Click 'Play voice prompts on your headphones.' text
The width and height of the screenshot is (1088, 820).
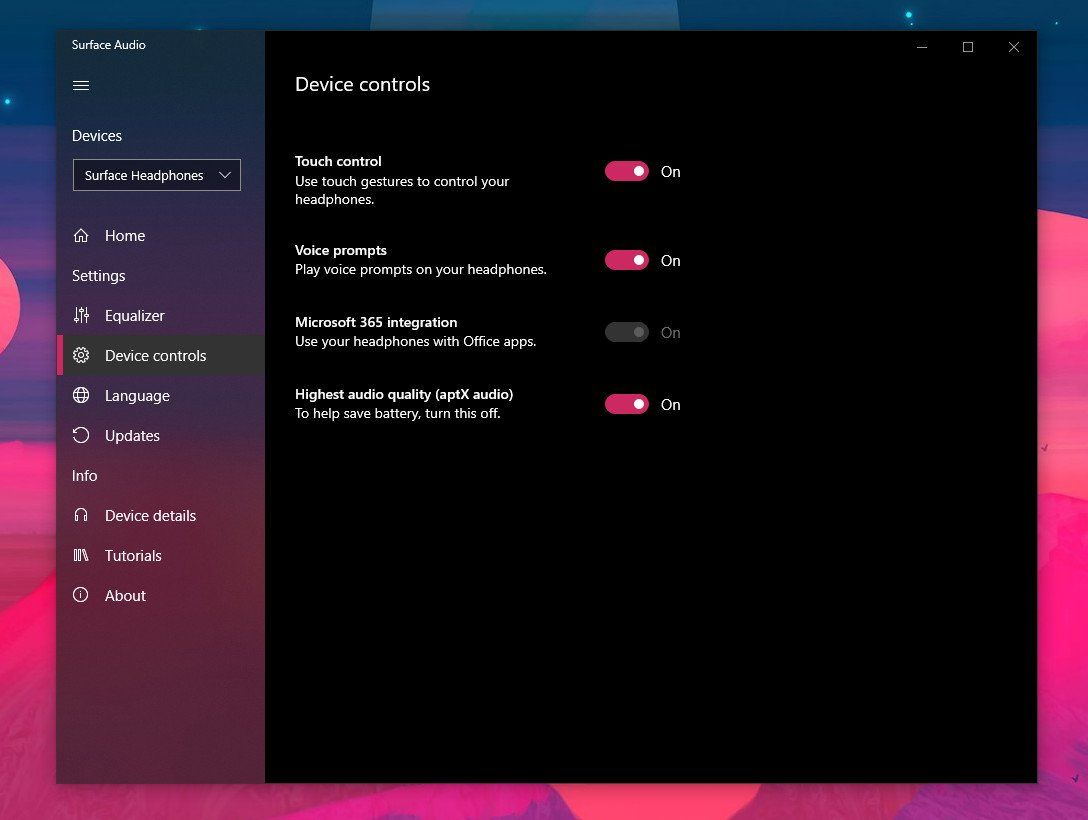click(420, 269)
